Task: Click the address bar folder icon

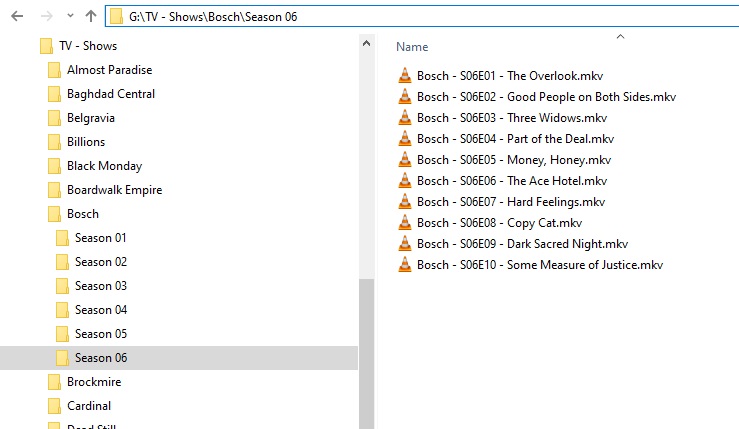Action: [x=115, y=16]
